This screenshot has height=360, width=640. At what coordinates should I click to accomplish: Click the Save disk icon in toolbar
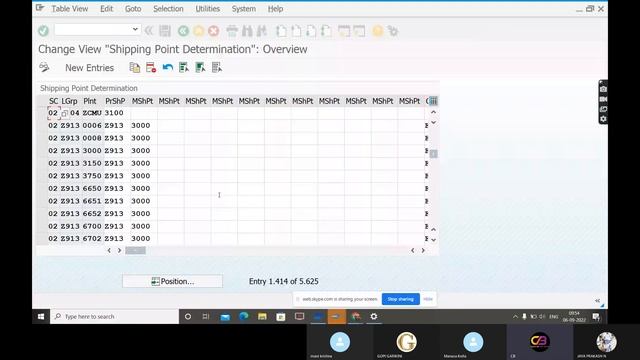click(165, 31)
